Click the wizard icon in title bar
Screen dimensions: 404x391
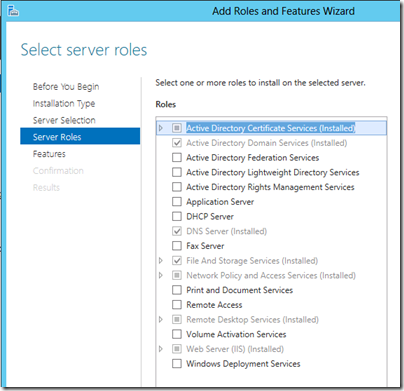tap(13, 10)
